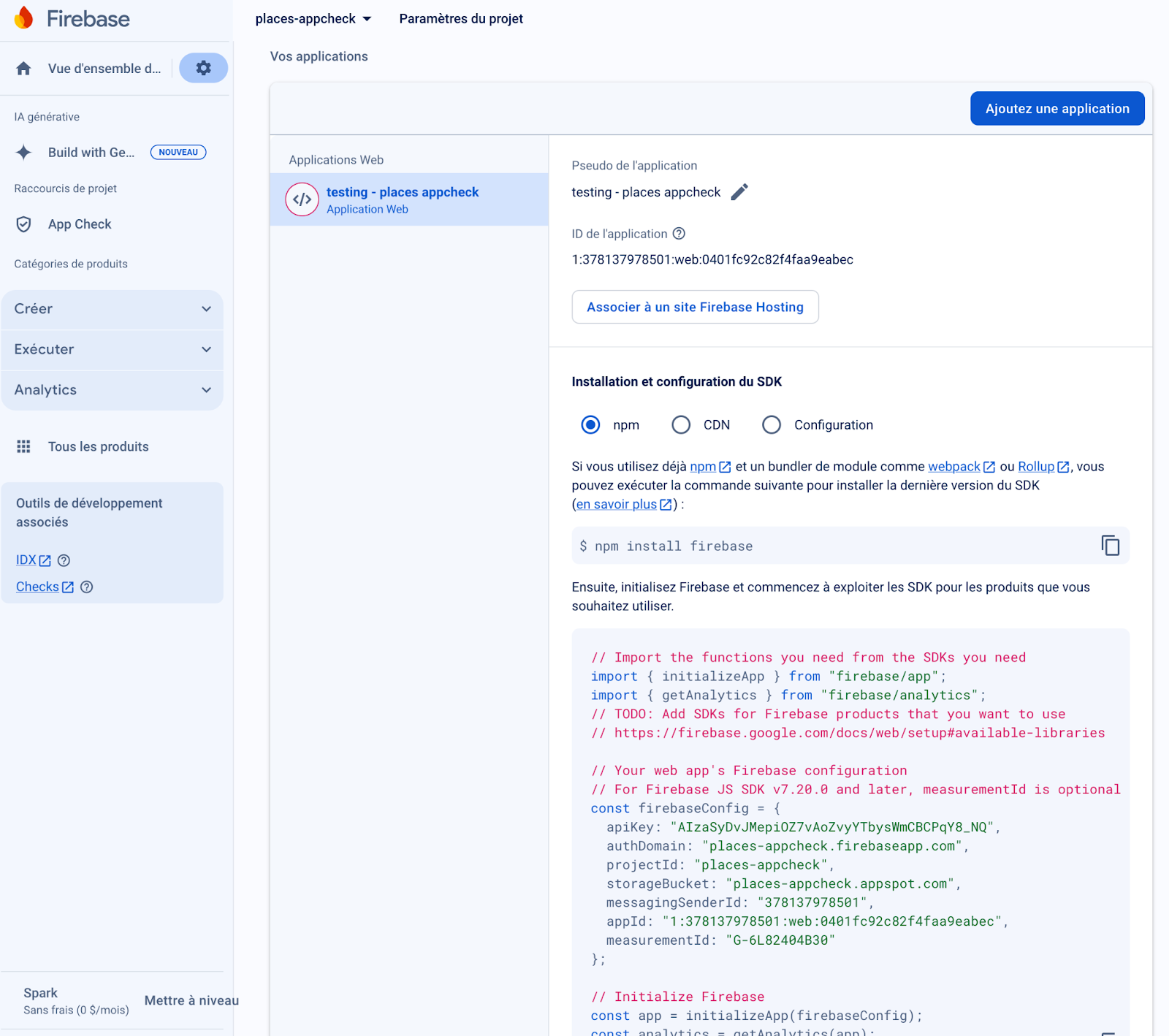Click the Build with Gemini sparkle icon

pos(23,152)
